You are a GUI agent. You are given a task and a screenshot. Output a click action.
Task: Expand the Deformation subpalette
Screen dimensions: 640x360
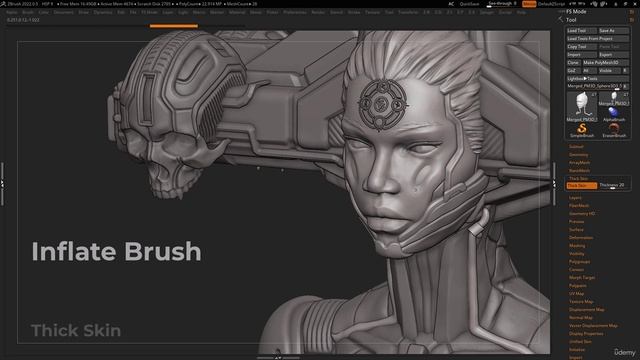pos(581,238)
